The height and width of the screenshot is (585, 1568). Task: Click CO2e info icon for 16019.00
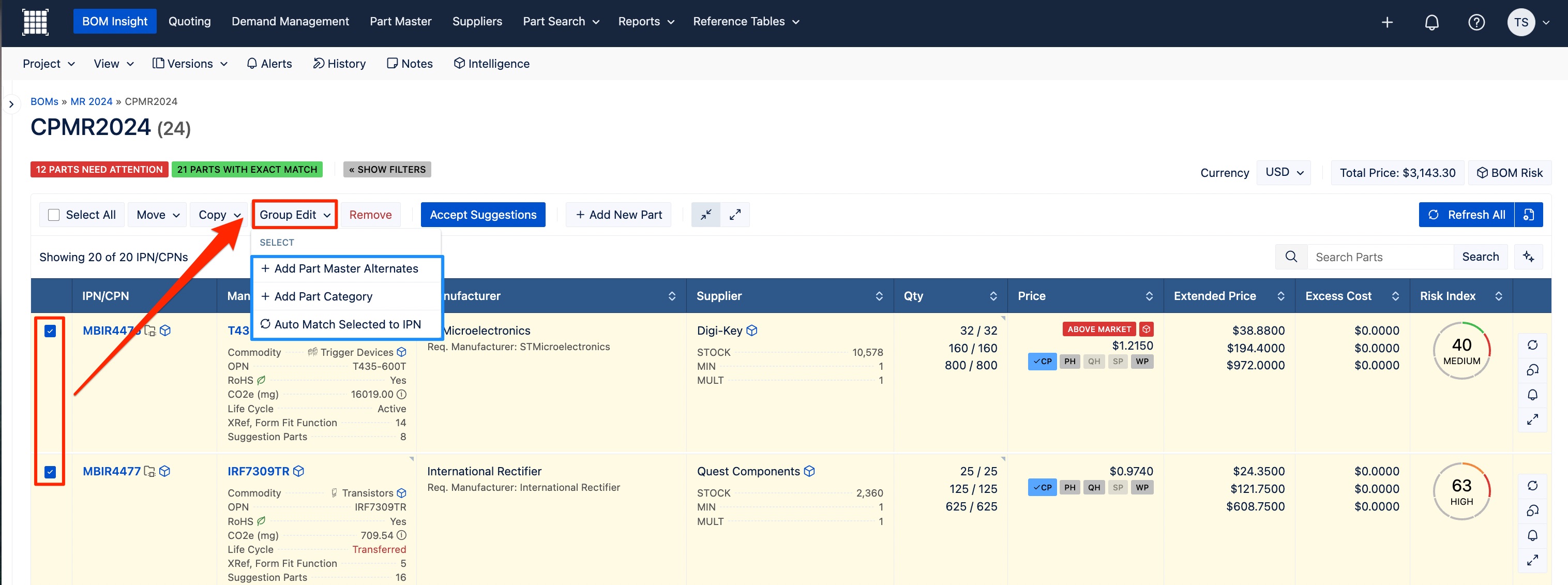click(x=402, y=395)
